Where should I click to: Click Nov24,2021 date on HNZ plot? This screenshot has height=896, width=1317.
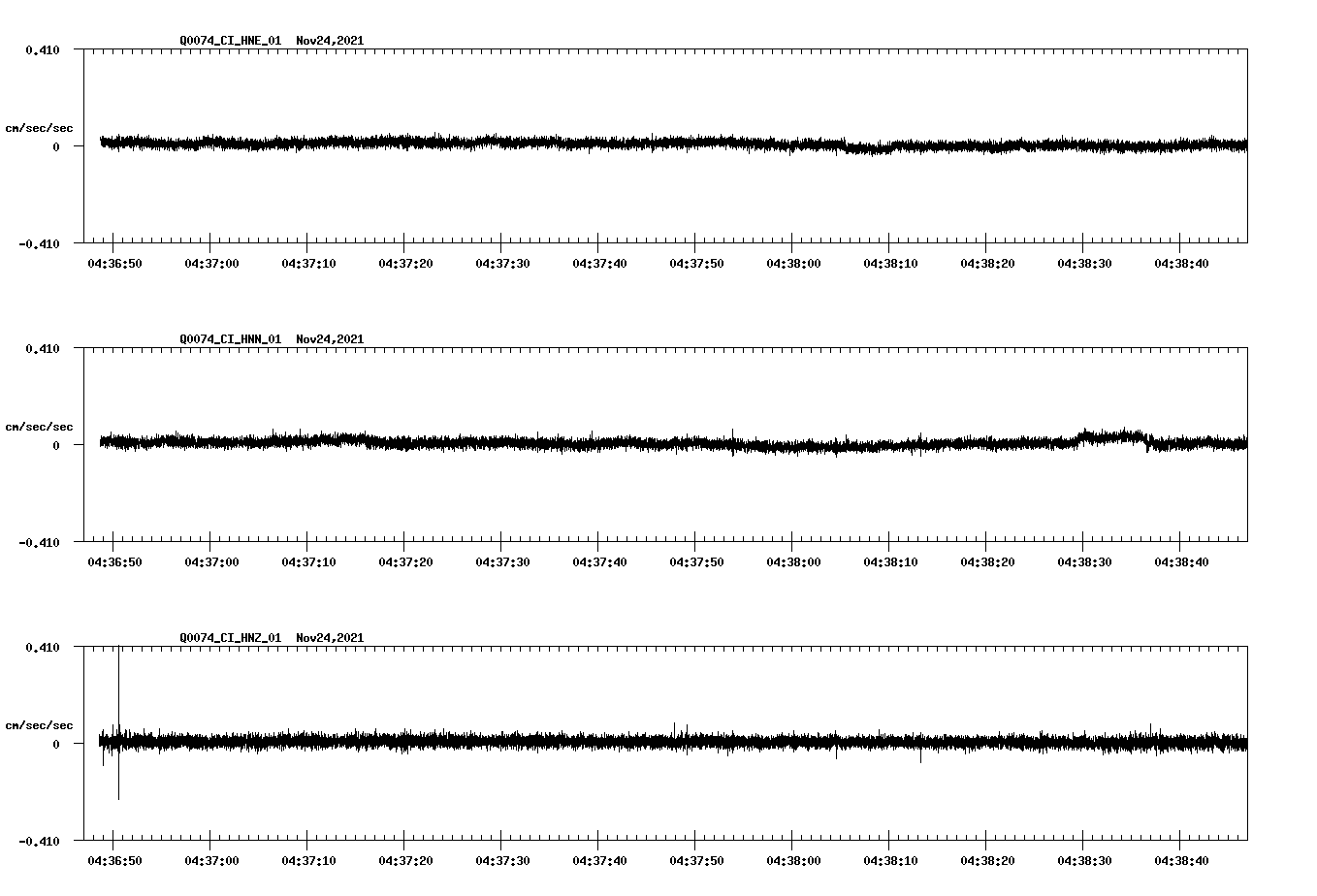click(330, 638)
